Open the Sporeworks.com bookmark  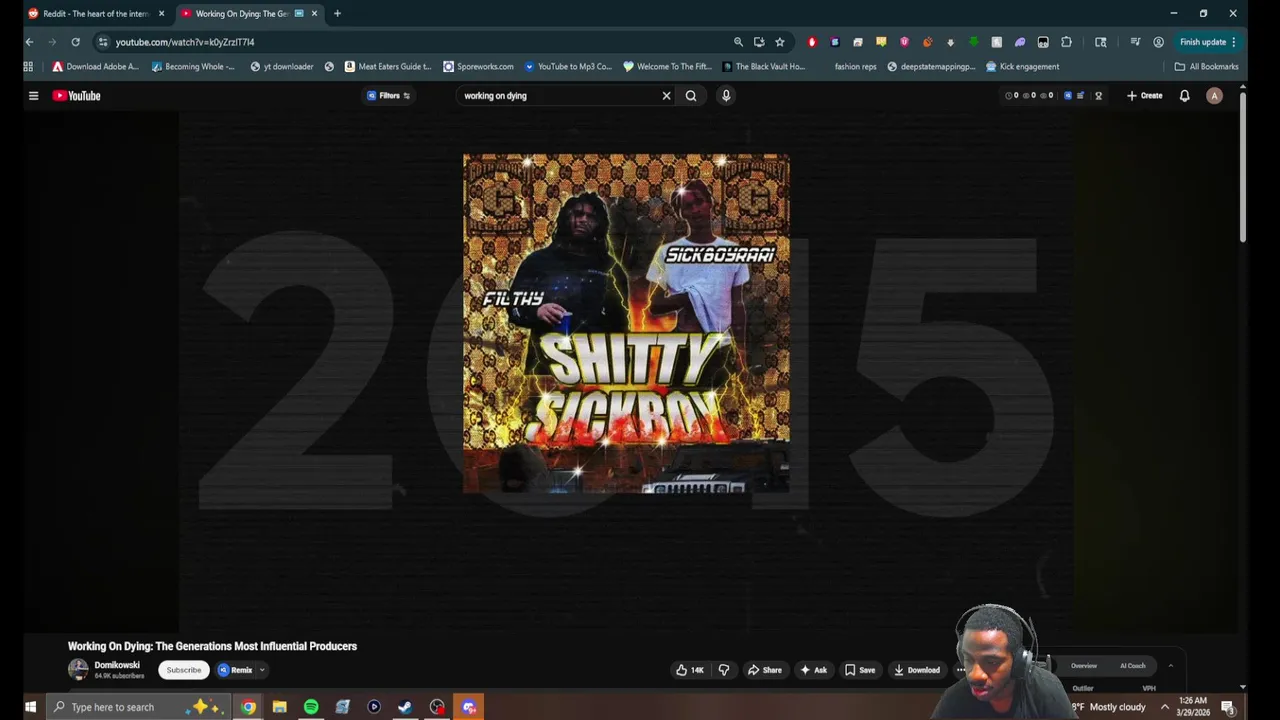click(x=478, y=67)
